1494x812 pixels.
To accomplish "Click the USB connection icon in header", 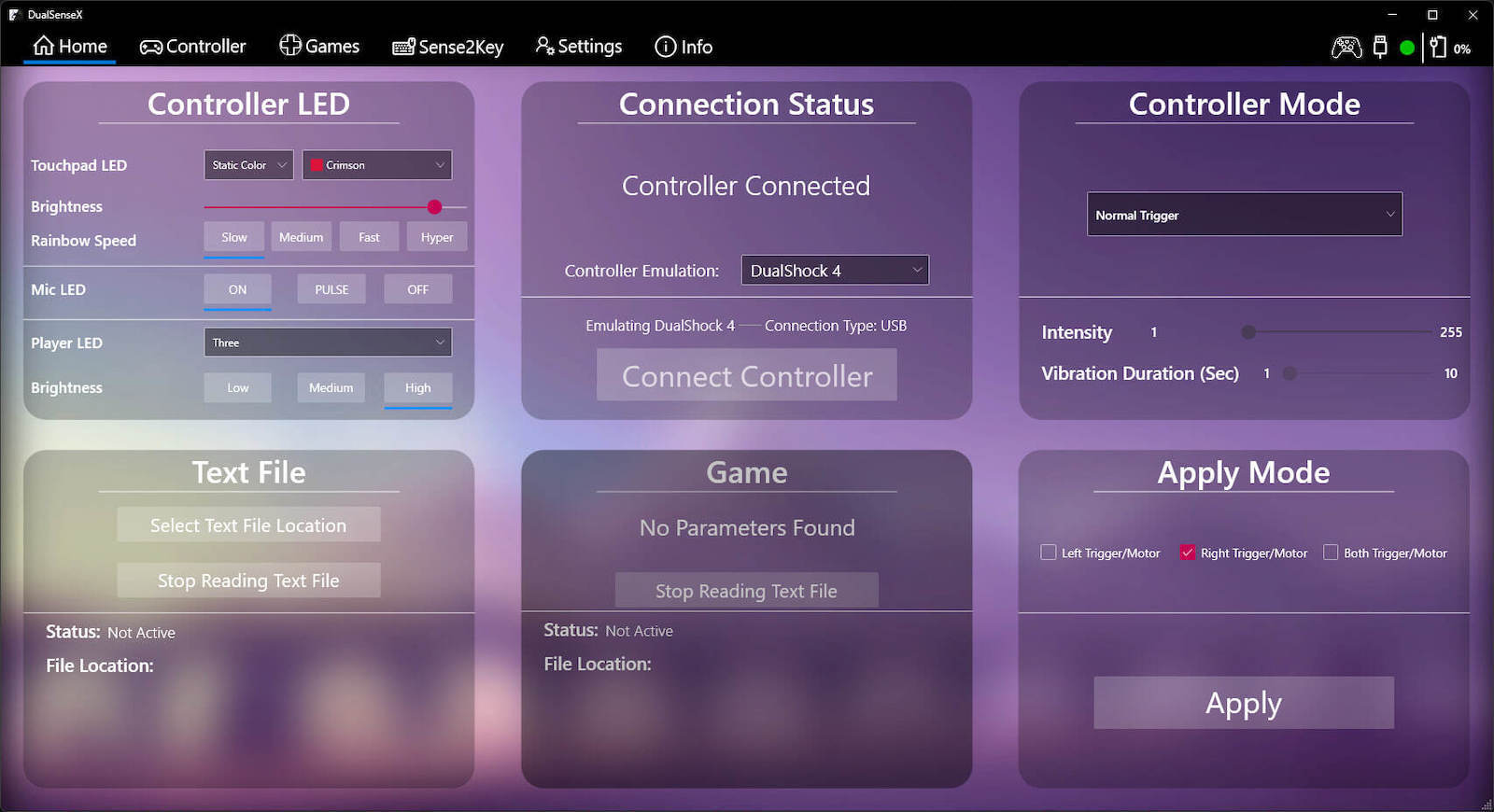I will (1380, 47).
